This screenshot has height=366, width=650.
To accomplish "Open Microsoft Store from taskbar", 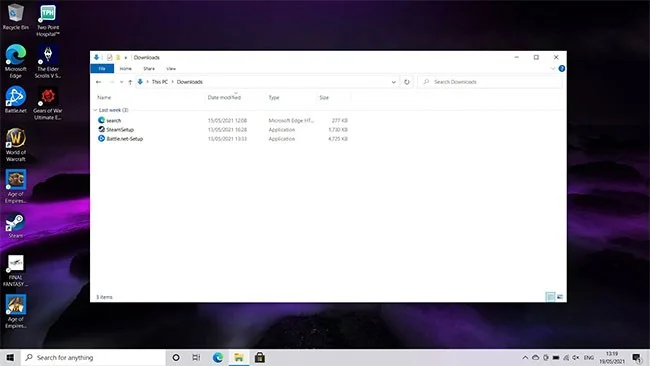I will (260, 357).
